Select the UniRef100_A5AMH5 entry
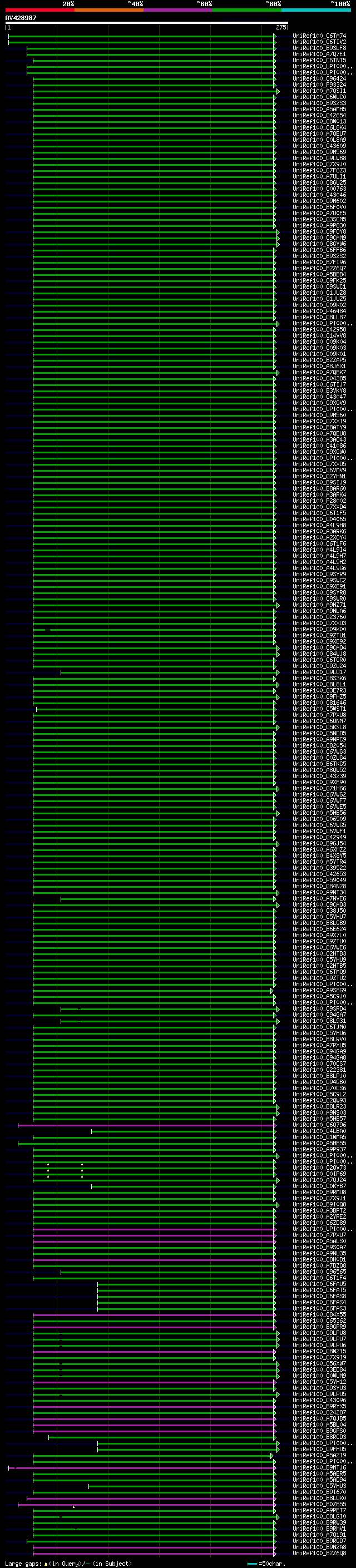 coord(319,109)
